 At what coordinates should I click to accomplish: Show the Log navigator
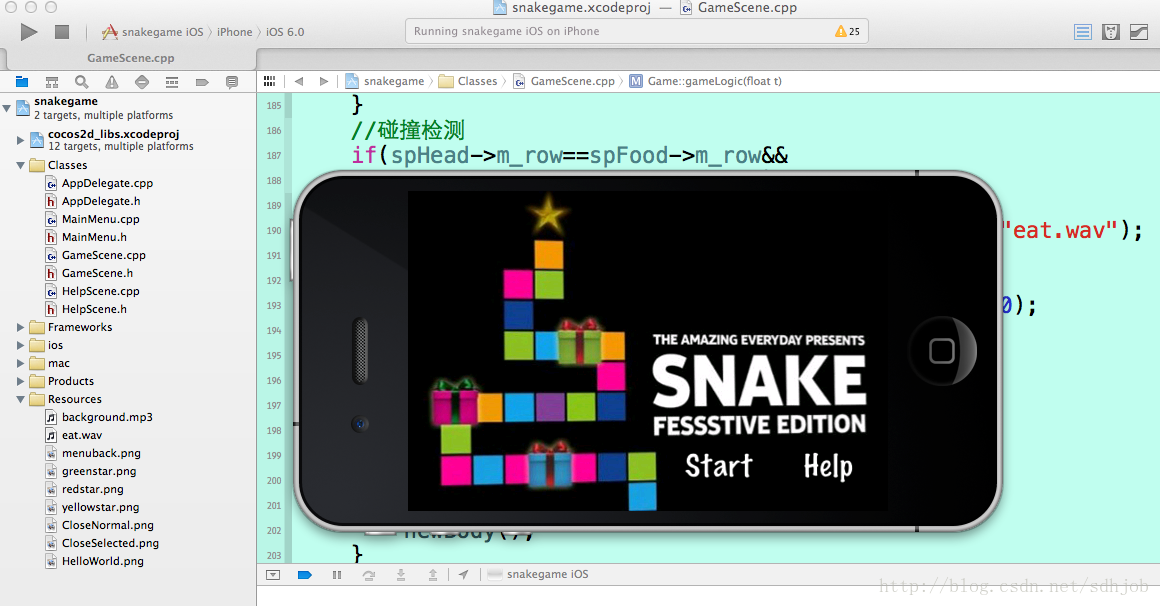pos(232,82)
